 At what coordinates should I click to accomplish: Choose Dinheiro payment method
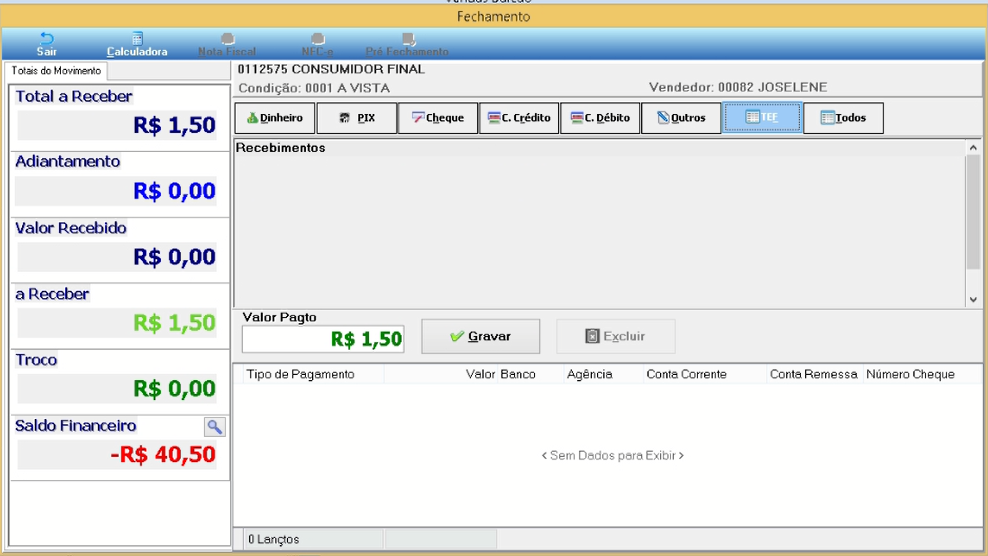point(275,118)
